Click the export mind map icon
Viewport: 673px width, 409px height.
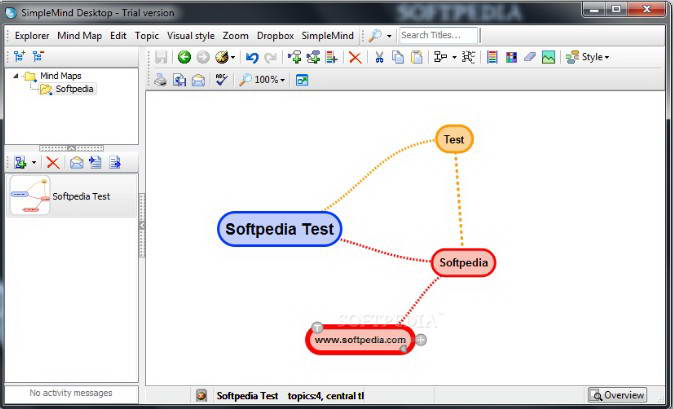179,80
